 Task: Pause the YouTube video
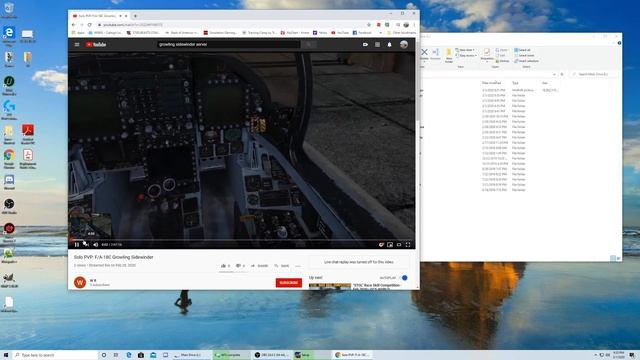click(x=77, y=244)
